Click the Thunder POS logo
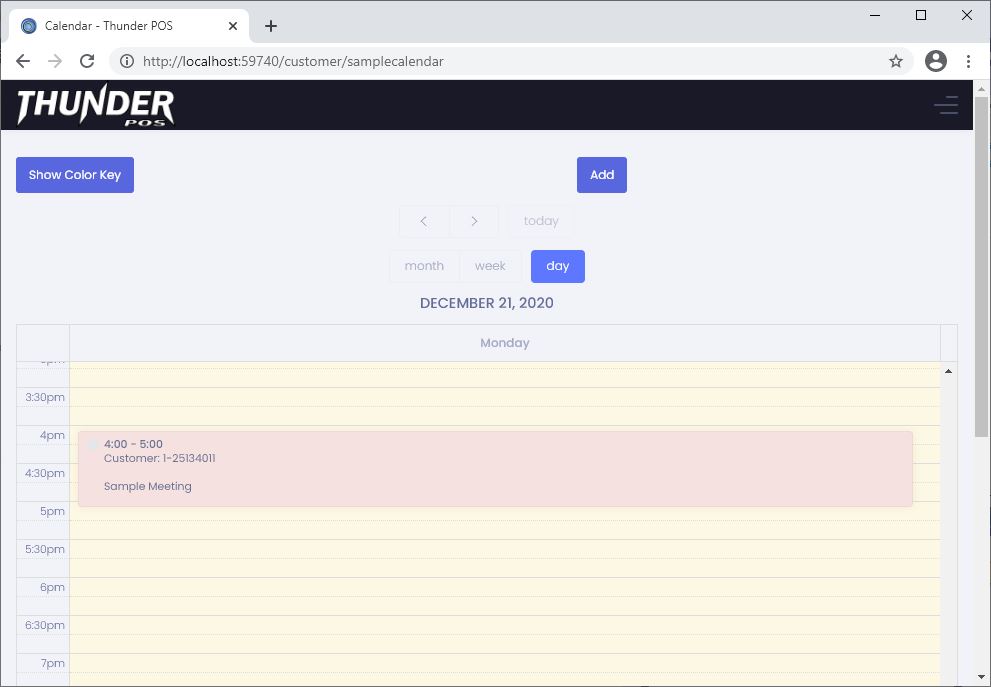Viewport: 991px width, 687px height. pos(96,106)
